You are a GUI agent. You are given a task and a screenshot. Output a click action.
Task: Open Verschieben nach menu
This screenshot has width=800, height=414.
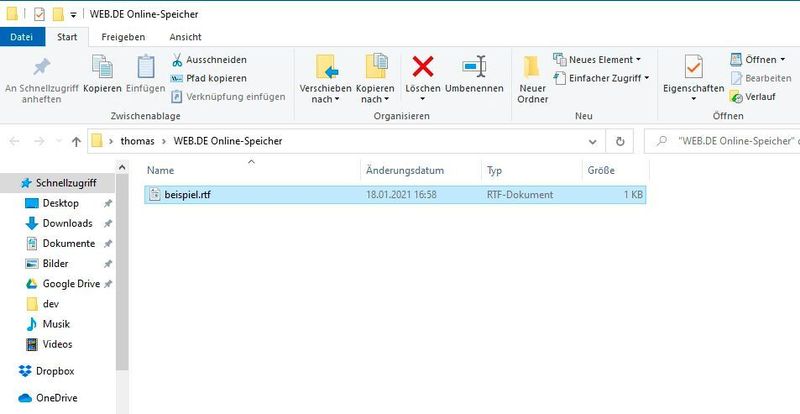point(326,80)
